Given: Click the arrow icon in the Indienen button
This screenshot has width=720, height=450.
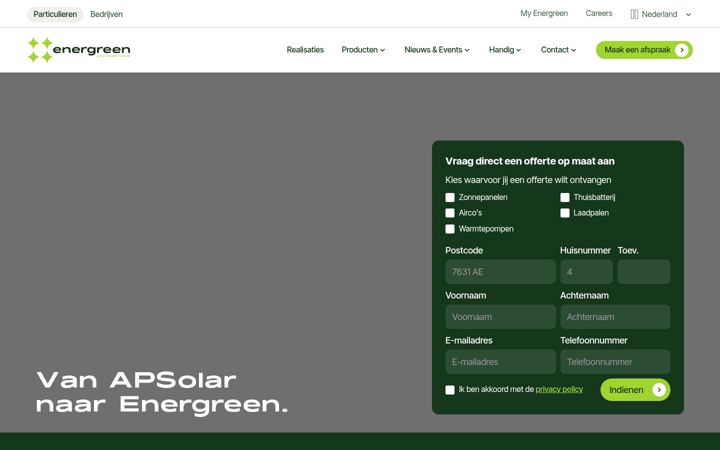Looking at the screenshot, I should [x=659, y=390].
